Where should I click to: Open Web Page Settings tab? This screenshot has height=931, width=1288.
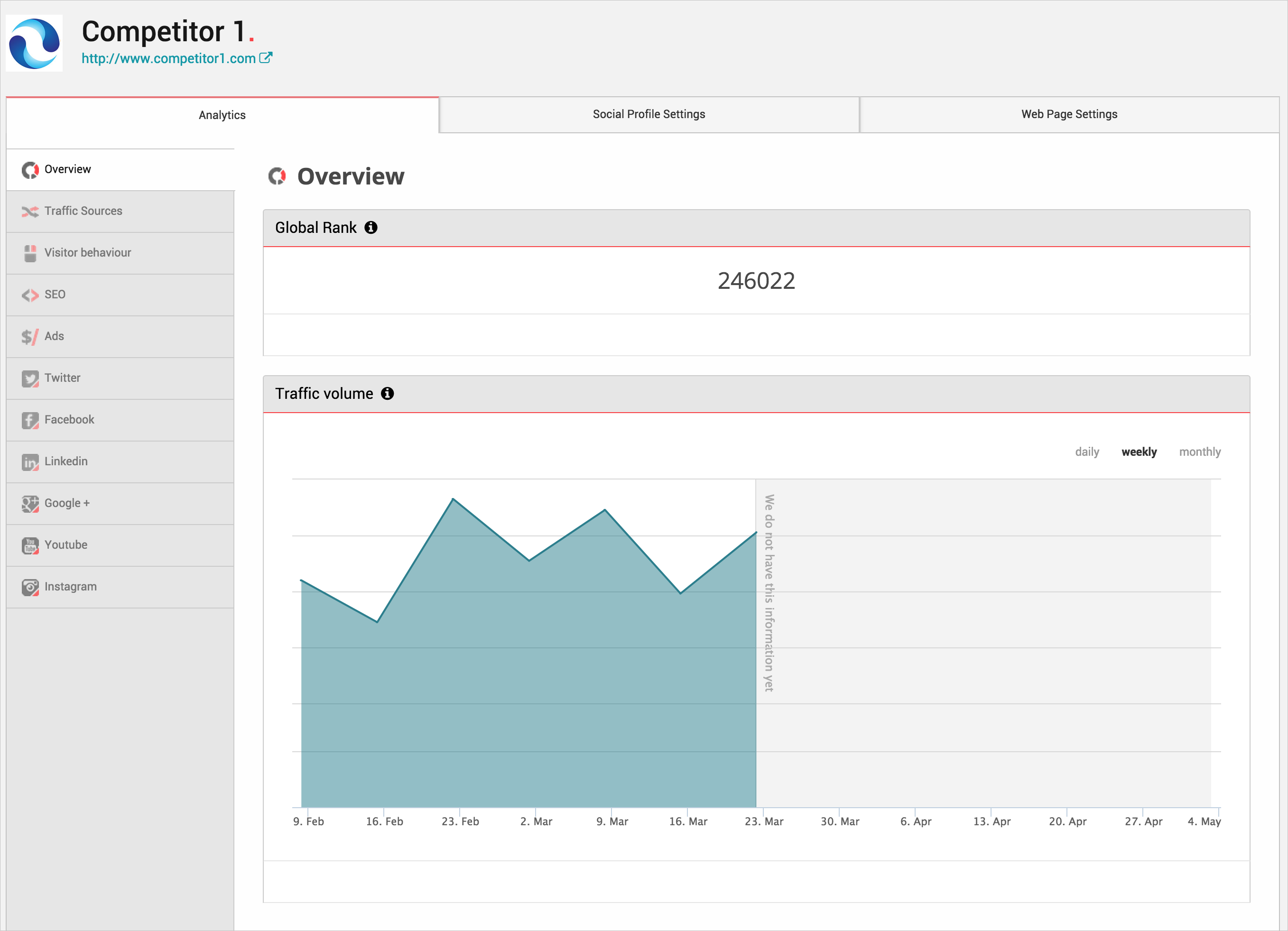1069,114
